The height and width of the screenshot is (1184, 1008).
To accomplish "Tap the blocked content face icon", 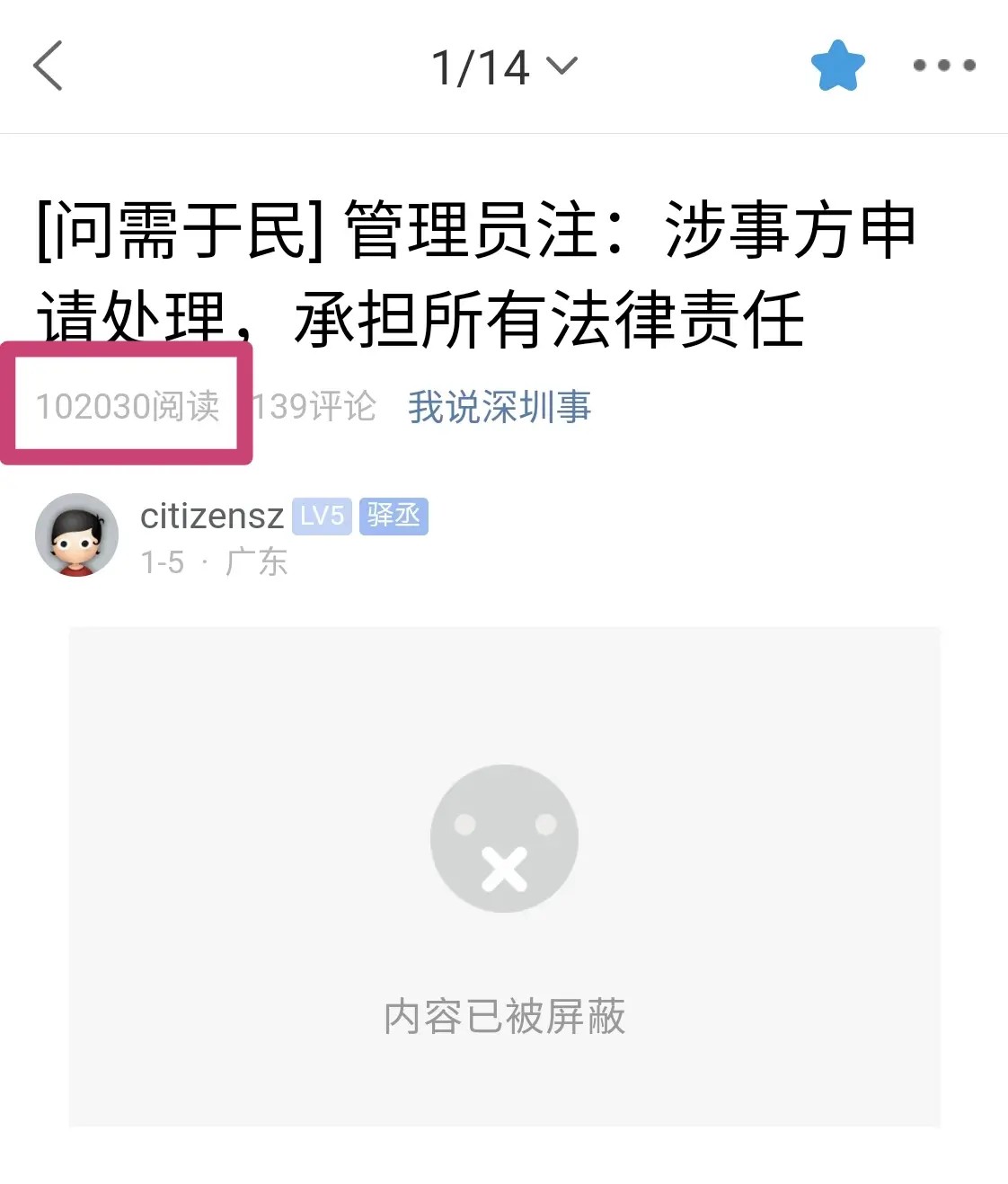I will coord(504,839).
